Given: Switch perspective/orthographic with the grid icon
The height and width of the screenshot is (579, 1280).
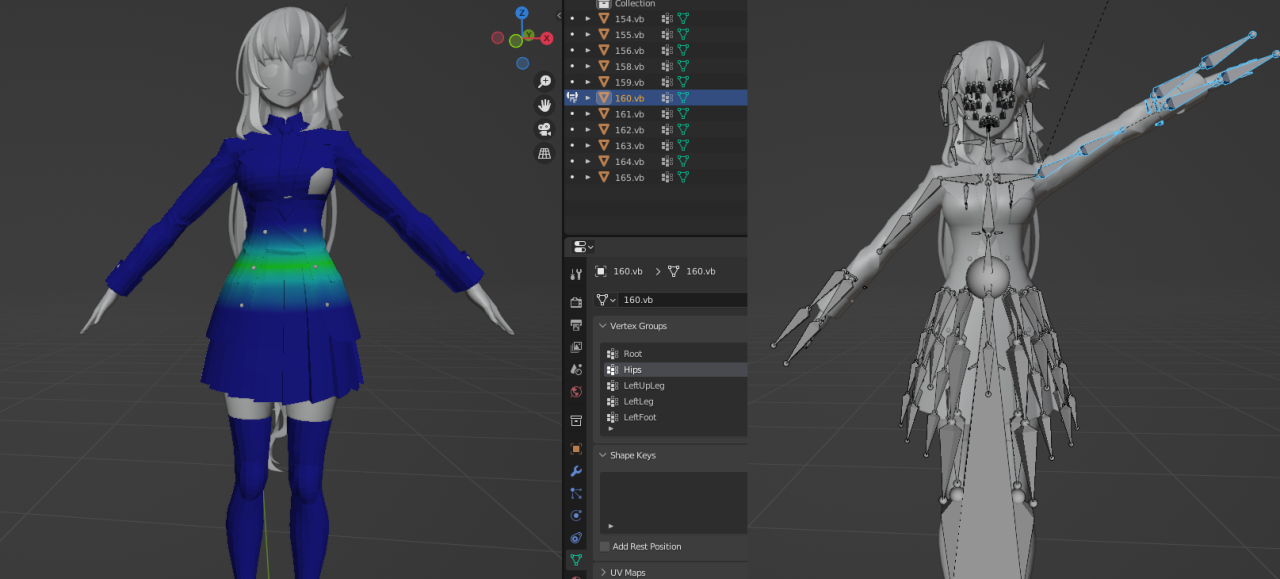Looking at the screenshot, I should point(544,153).
